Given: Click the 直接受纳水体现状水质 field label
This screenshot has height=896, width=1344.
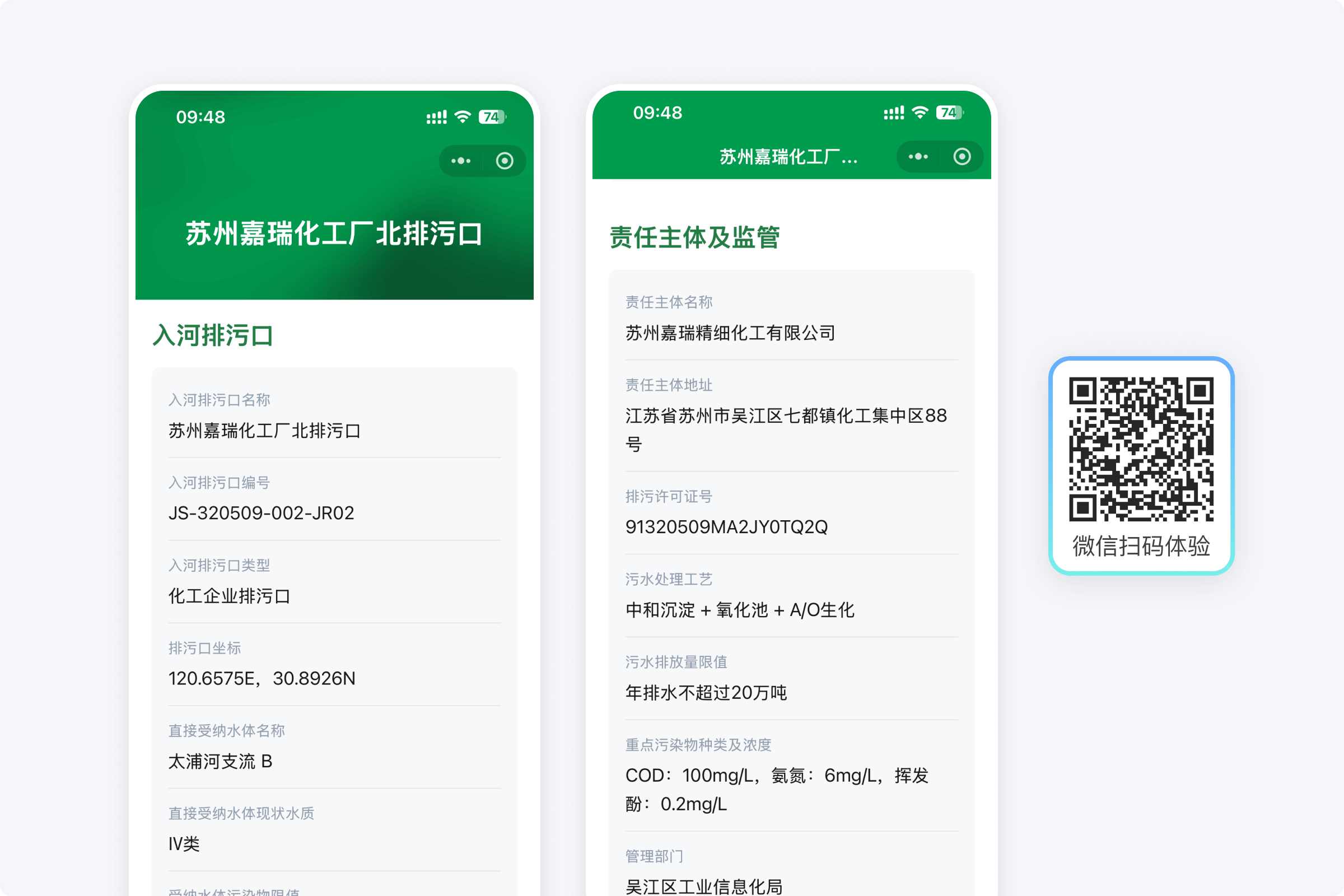Looking at the screenshot, I should click(x=241, y=814).
